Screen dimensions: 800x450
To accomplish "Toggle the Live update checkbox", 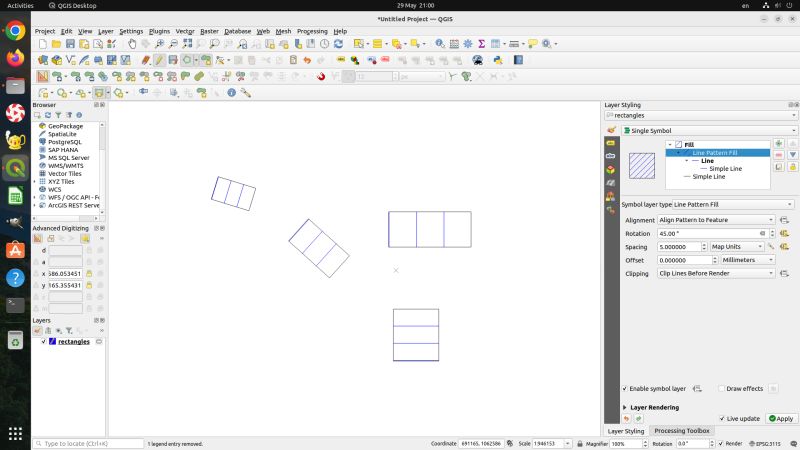I will pos(721,418).
